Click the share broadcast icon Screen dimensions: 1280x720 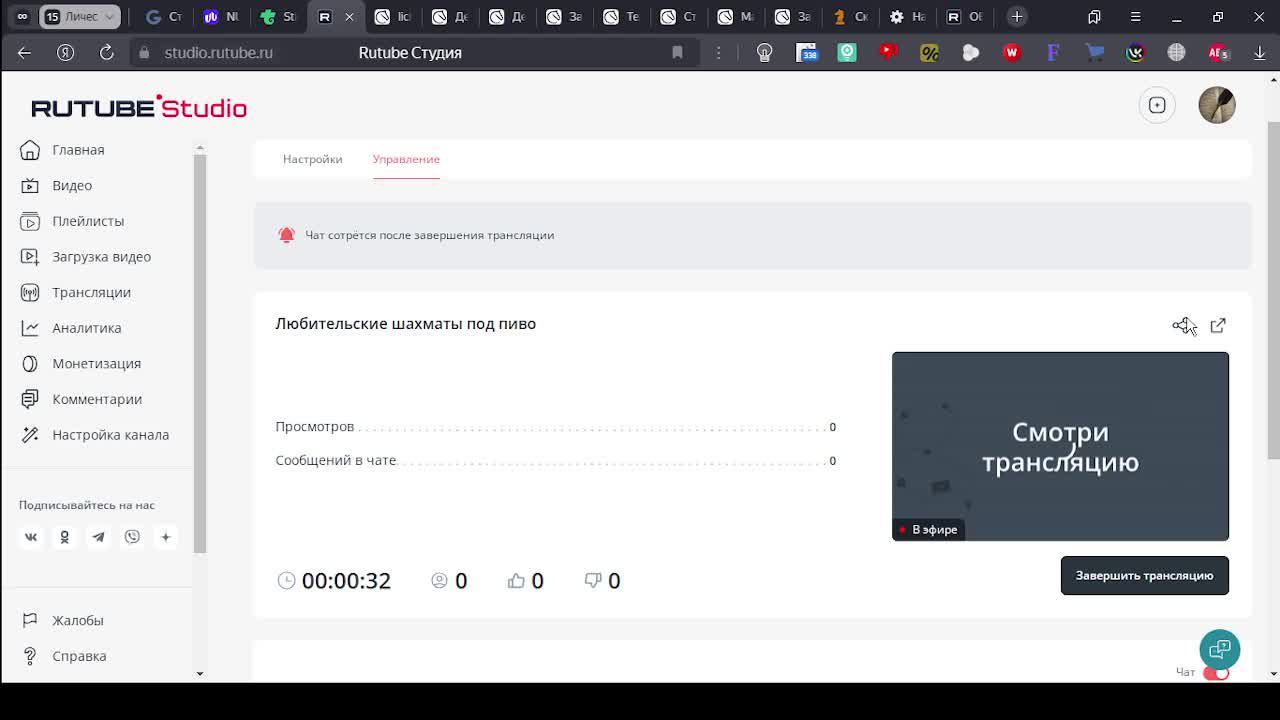click(x=1181, y=325)
